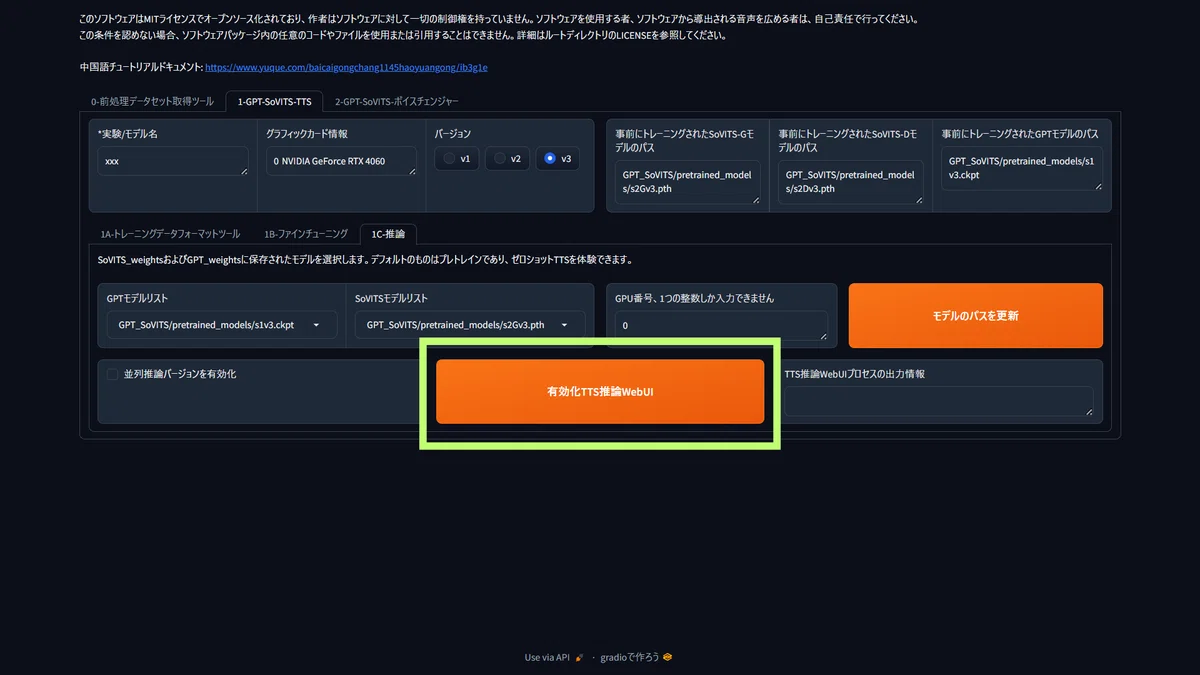Click the GPTモデルリスト dropdown arrow icon

pyautogui.click(x=317, y=325)
